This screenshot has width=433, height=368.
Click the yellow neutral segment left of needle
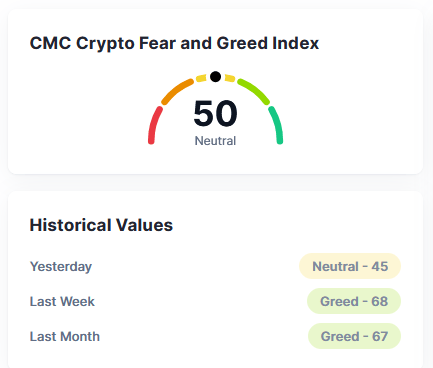(201, 78)
